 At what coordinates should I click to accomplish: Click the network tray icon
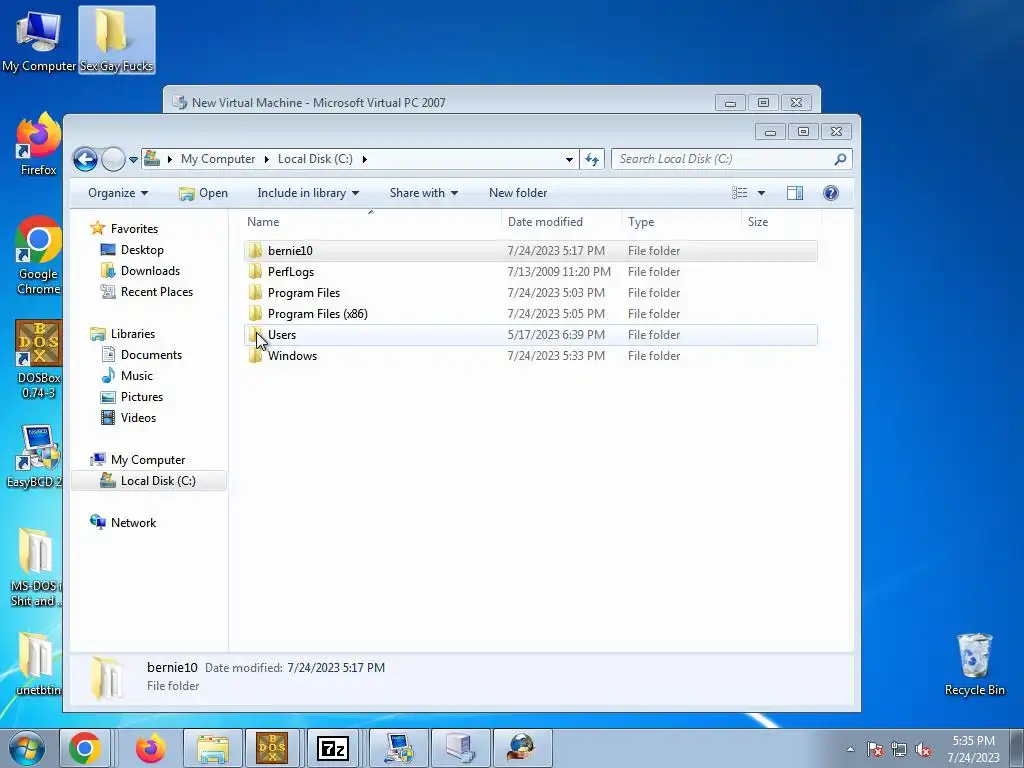(899, 749)
